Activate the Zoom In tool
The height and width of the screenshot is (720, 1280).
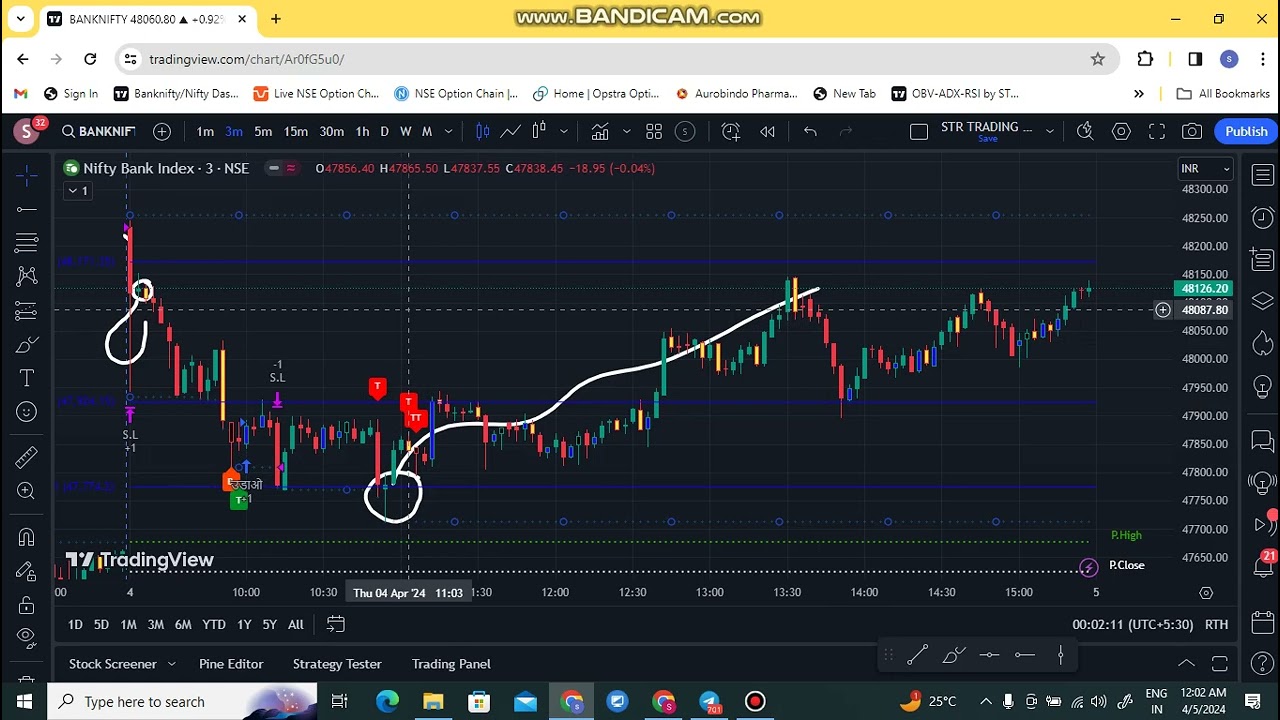coord(27,491)
